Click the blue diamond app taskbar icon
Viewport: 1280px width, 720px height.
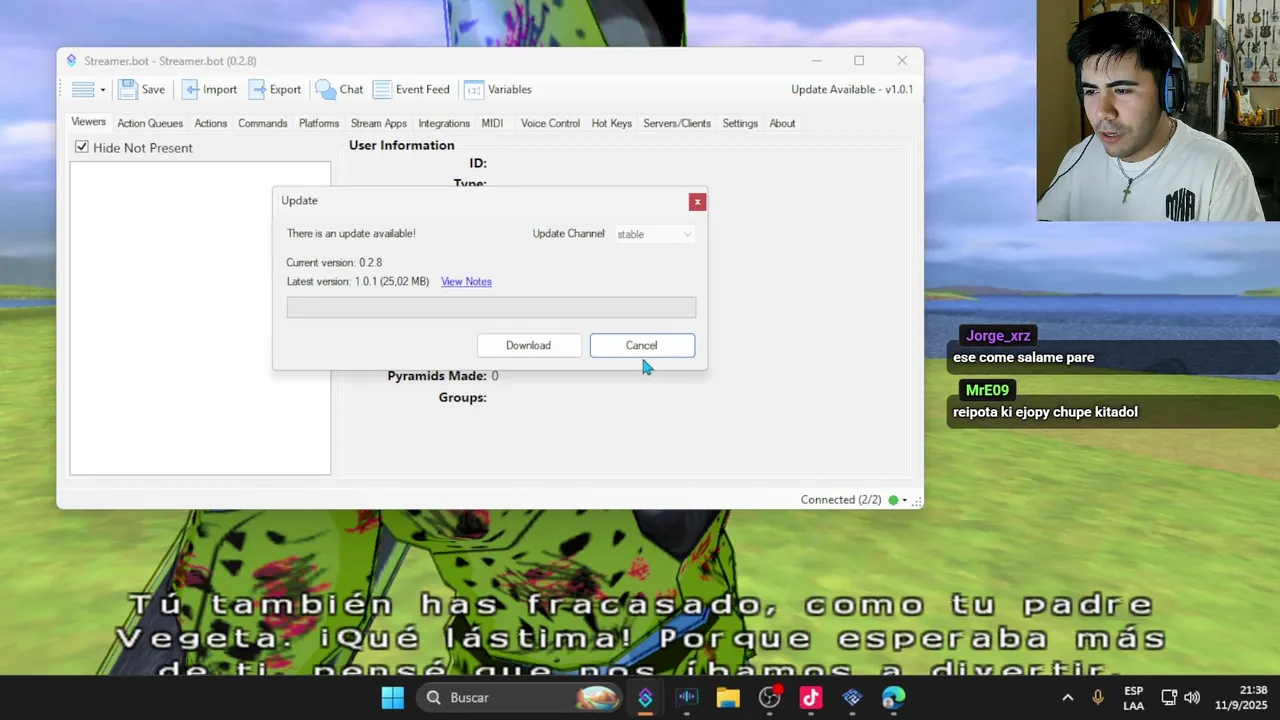coord(852,698)
